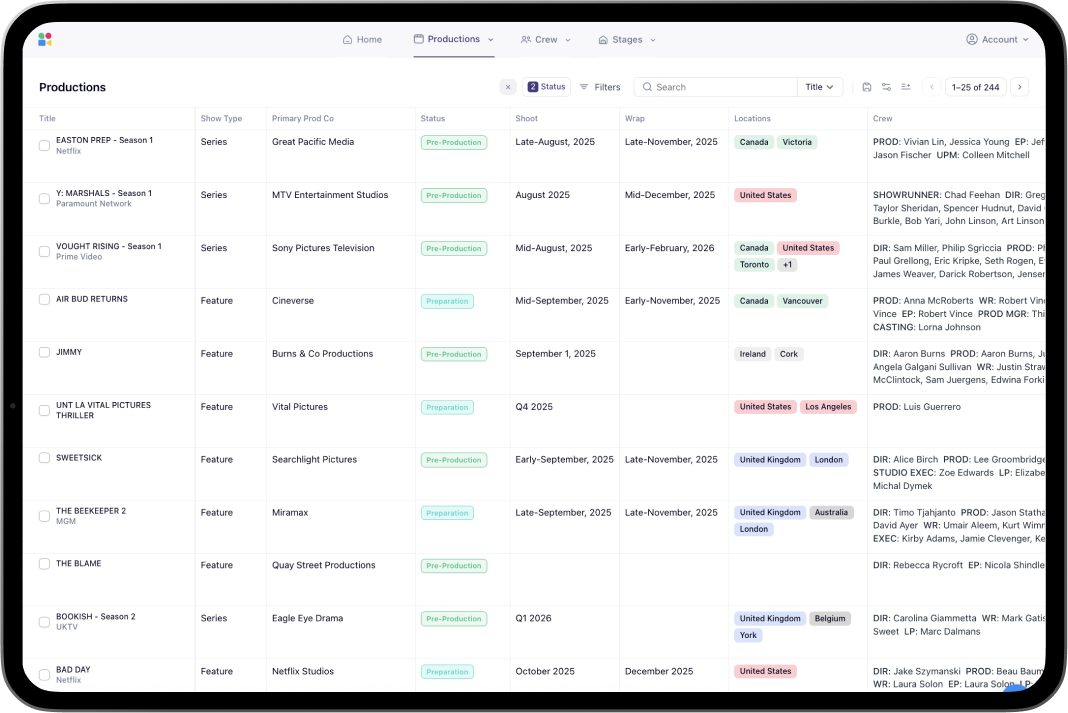
Task: Select the EASTON PREP - Season 1 checkbox
Action: pos(44,146)
